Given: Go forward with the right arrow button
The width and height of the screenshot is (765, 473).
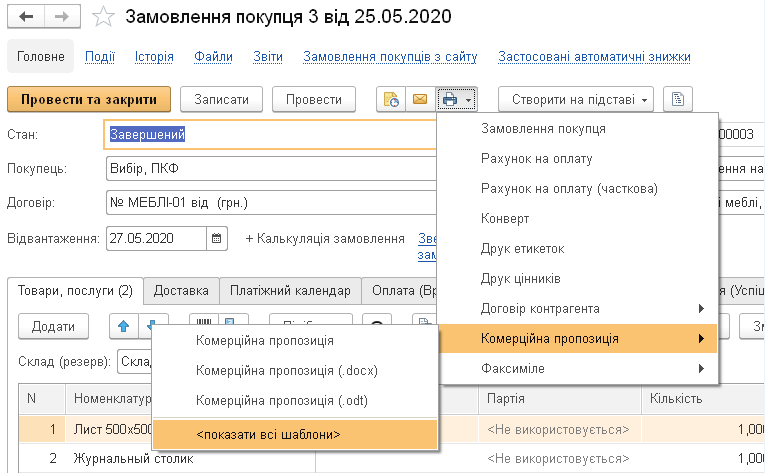Looking at the screenshot, I should coord(62,17).
